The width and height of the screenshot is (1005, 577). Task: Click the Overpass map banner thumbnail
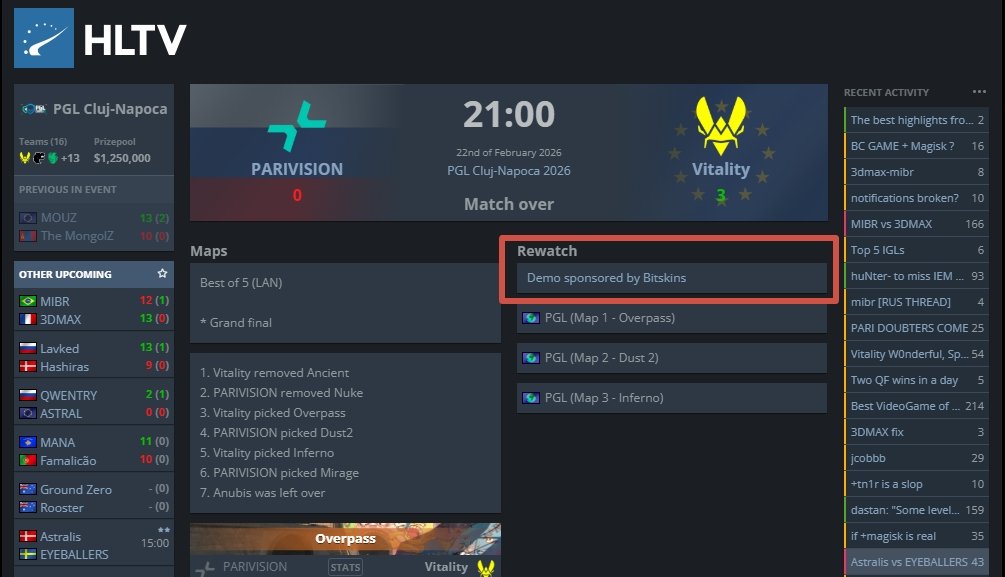[x=345, y=539]
